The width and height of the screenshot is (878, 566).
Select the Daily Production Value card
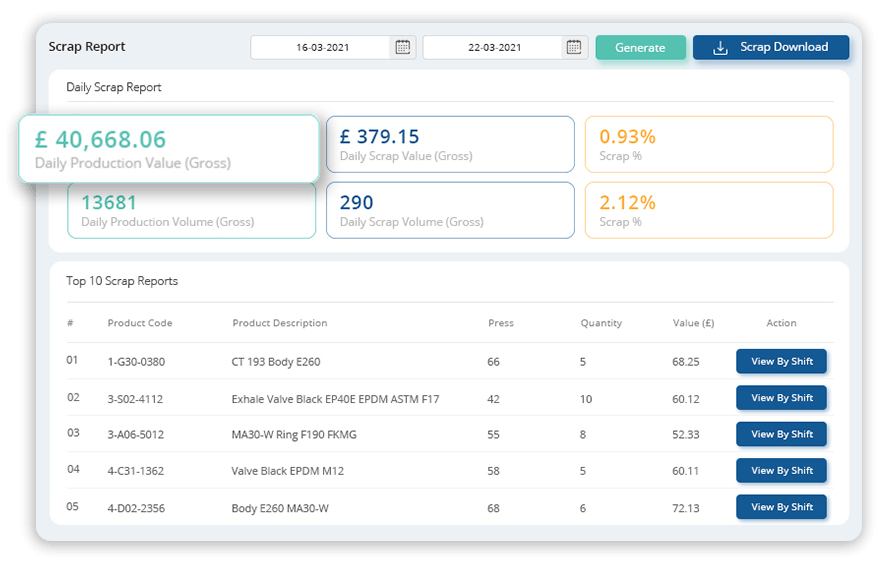tap(168, 148)
